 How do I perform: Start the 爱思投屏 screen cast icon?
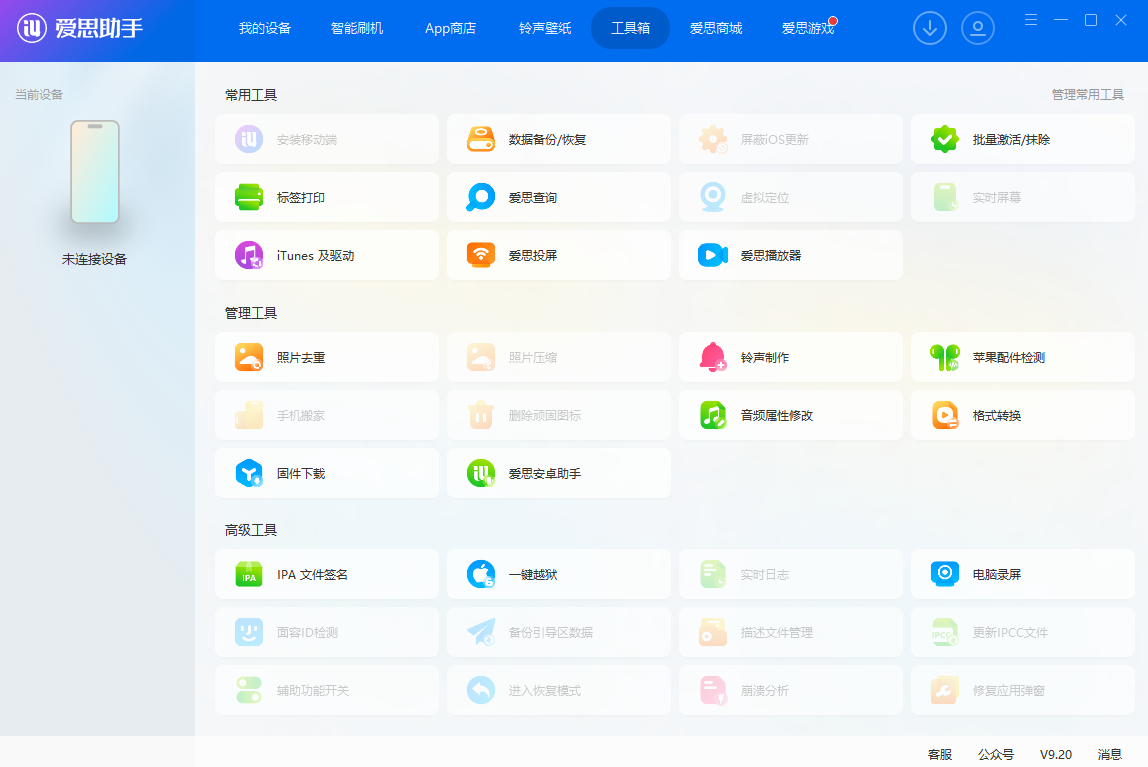(x=481, y=255)
